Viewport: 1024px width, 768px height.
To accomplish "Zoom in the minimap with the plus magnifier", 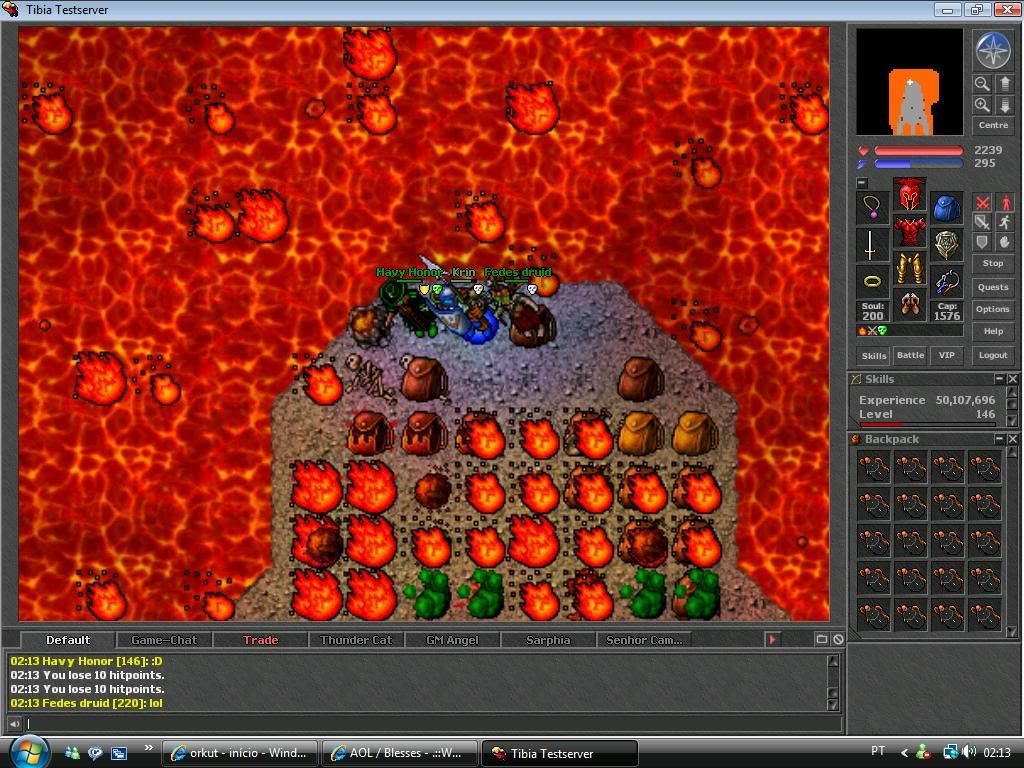I will (982, 105).
